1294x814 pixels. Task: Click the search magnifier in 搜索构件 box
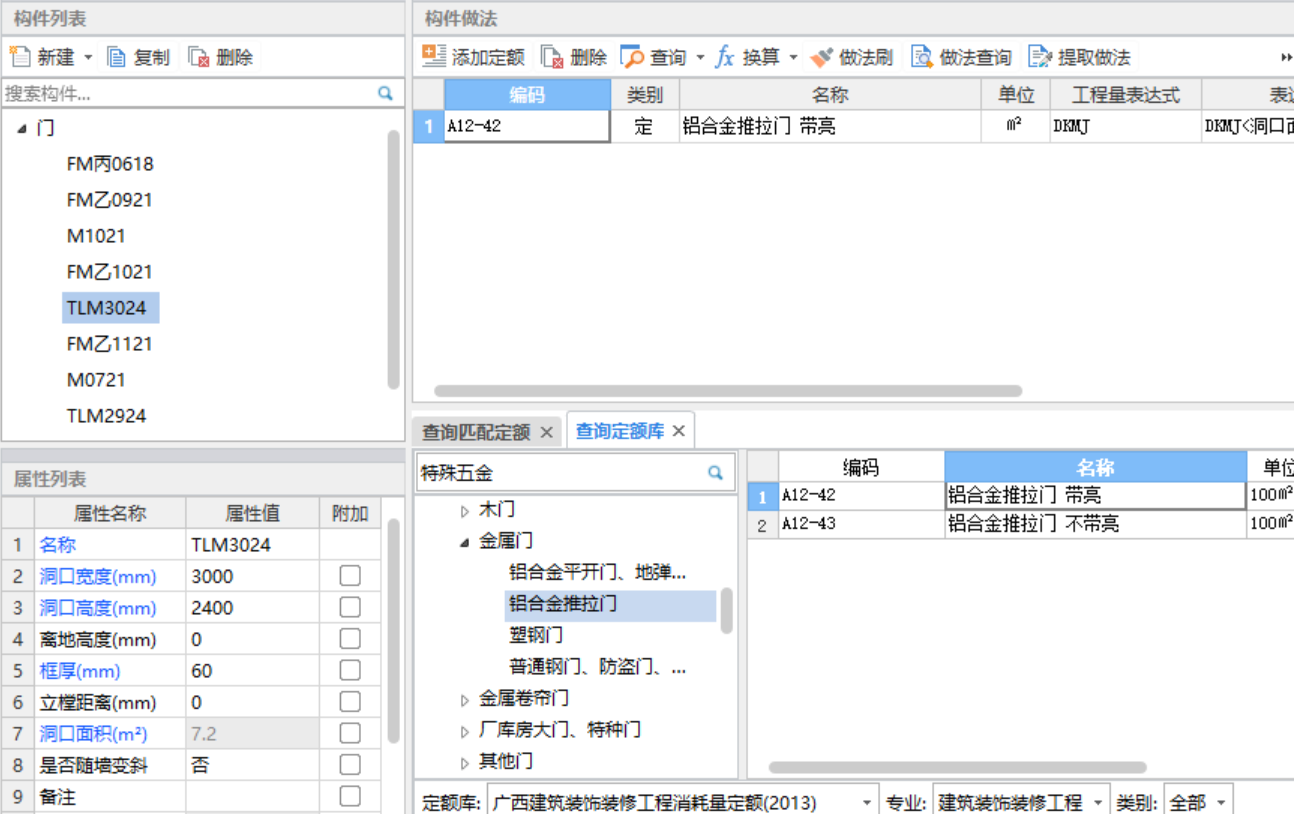385,94
